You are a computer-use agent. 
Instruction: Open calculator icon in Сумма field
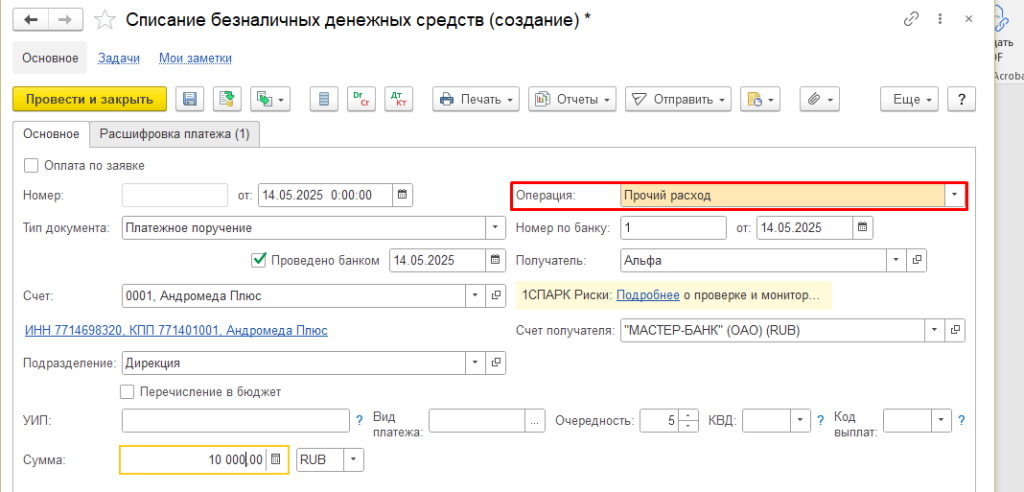pyautogui.click(x=277, y=459)
